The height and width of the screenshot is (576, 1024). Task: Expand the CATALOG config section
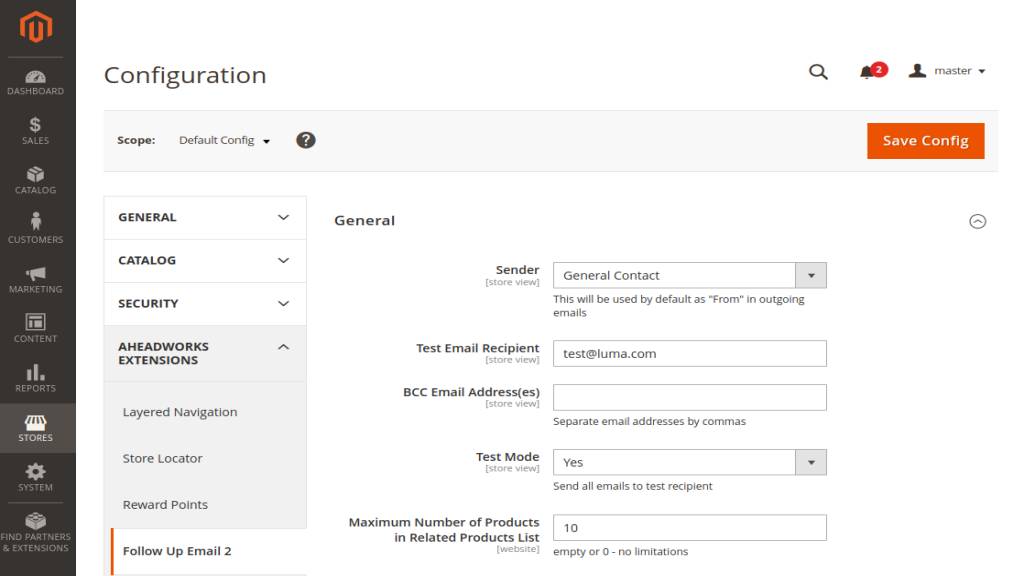point(205,261)
